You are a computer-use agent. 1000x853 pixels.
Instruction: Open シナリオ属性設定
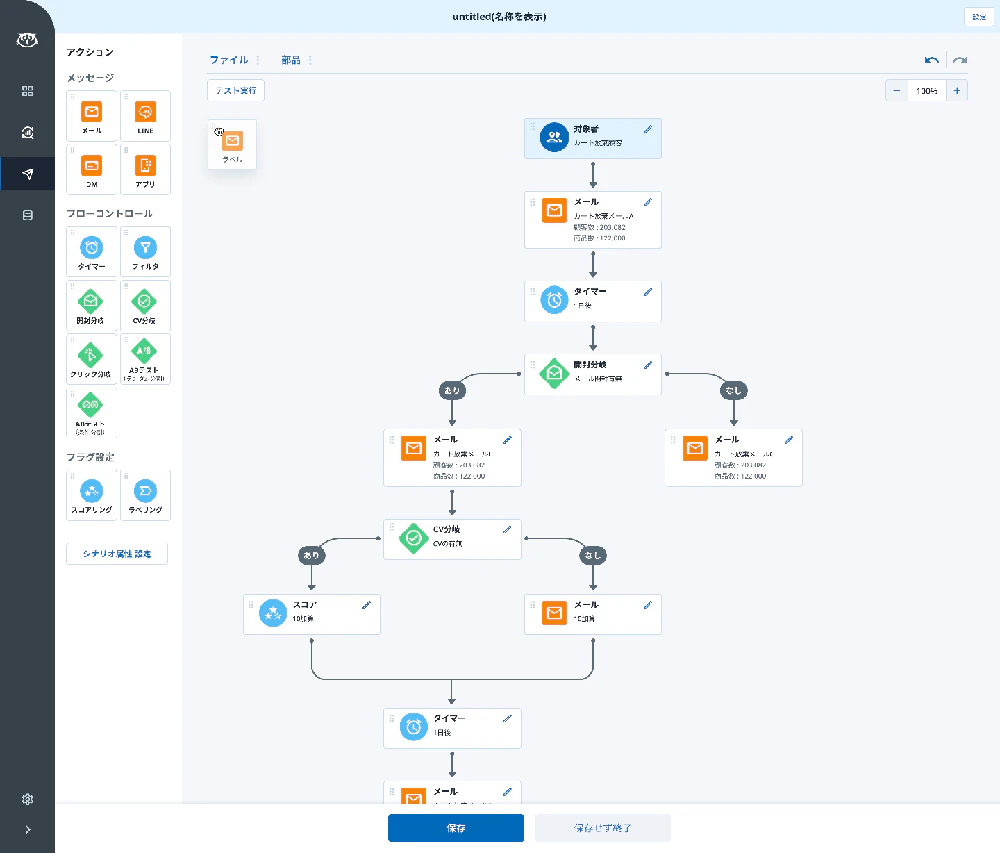(117, 554)
